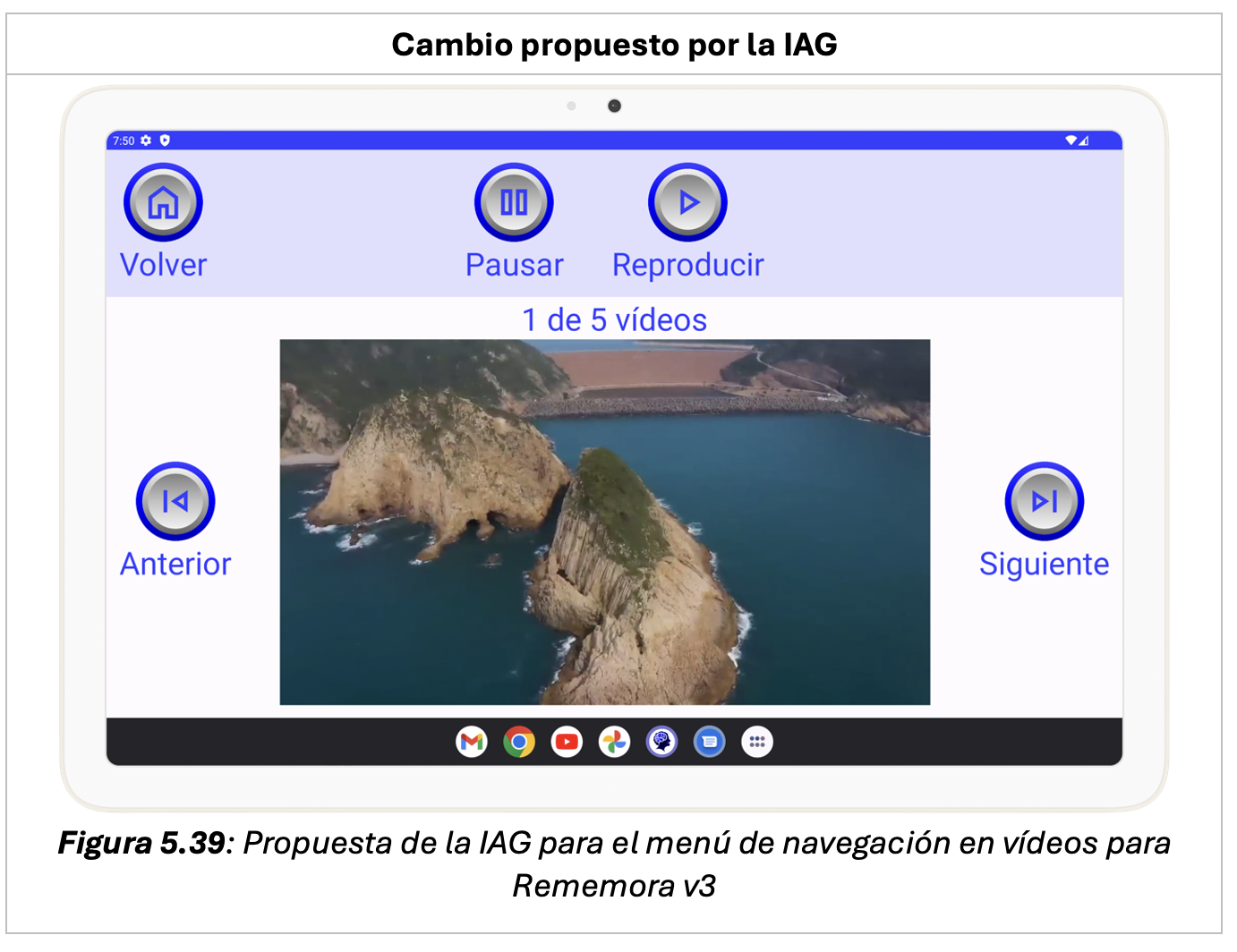This screenshot has height=952, width=1237.
Task: Open YouTube from the taskbar
Action: click(x=567, y=742)
